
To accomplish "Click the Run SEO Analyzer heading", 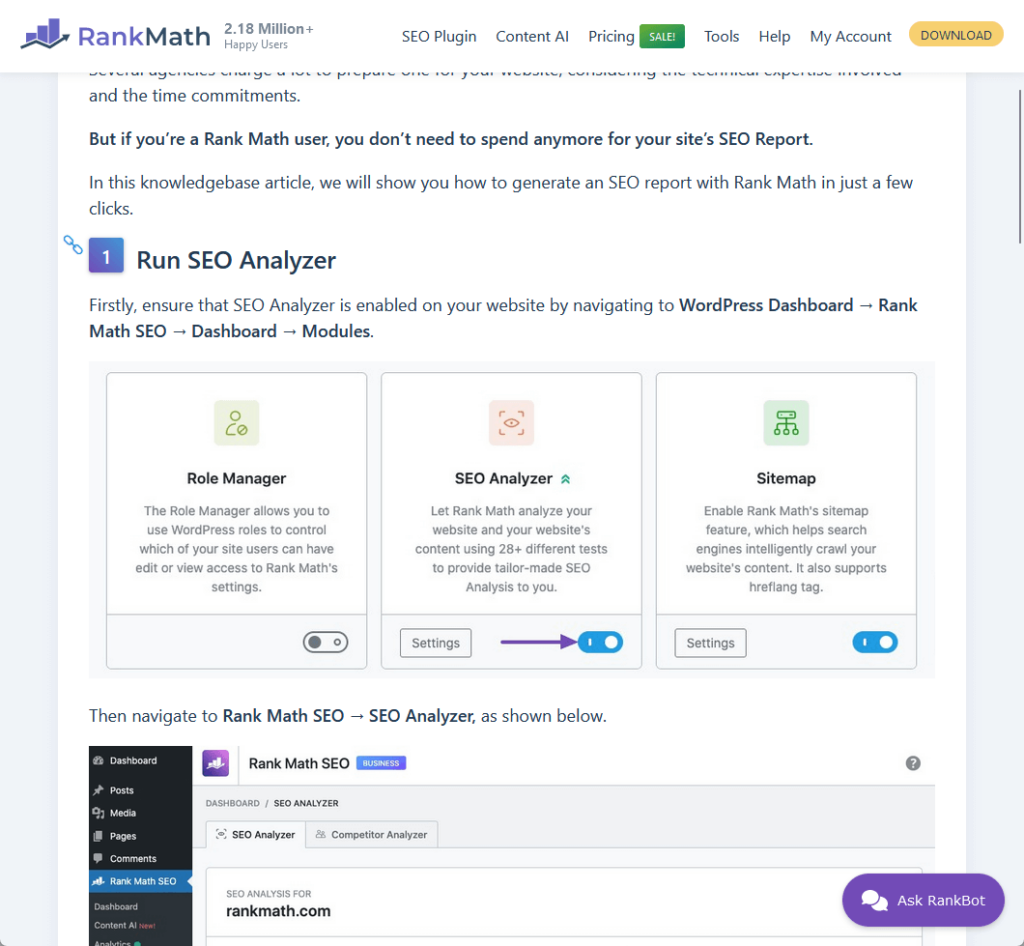I will coord(236,260).
